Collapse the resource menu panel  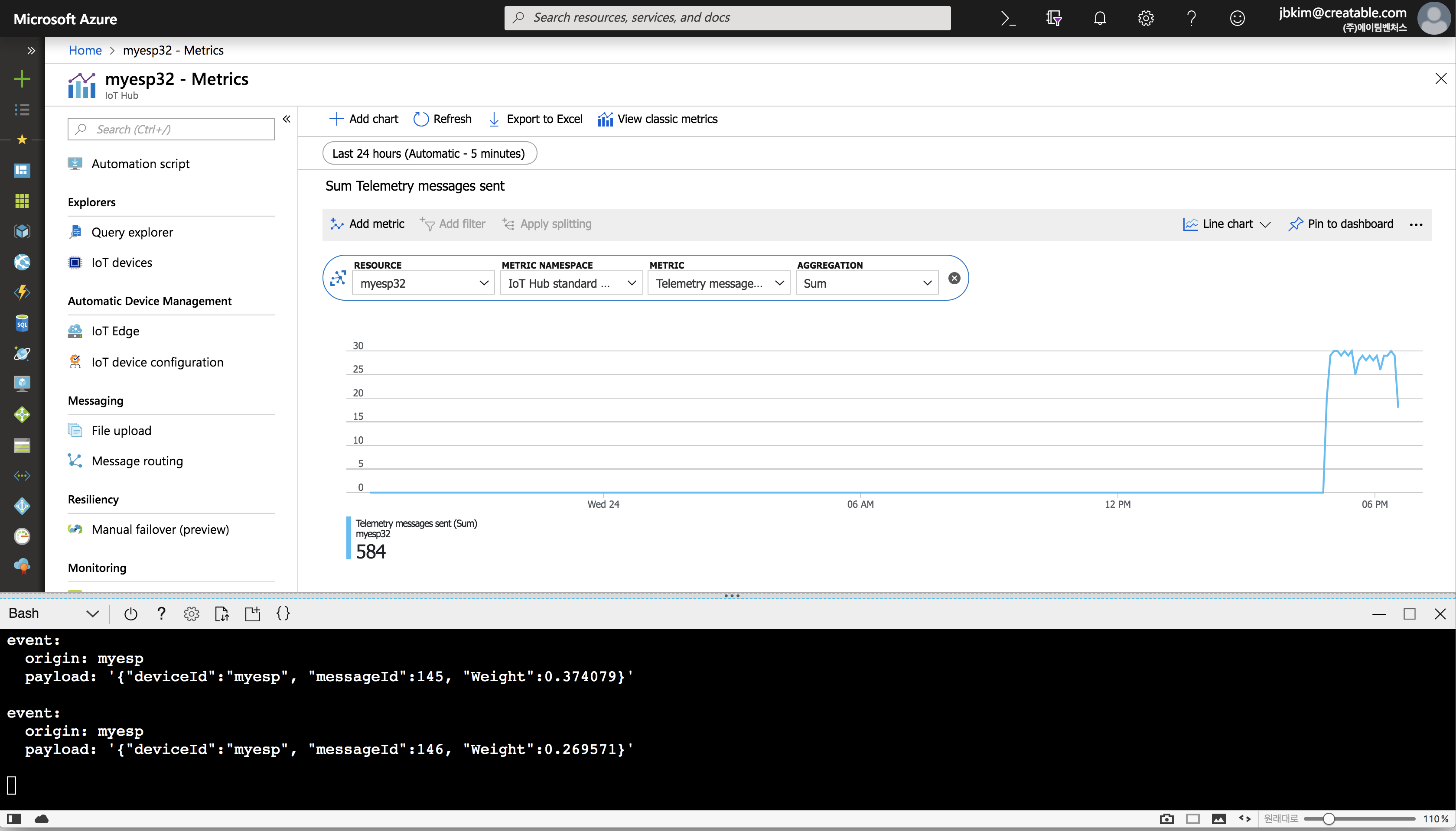click(x=287, y=119)
